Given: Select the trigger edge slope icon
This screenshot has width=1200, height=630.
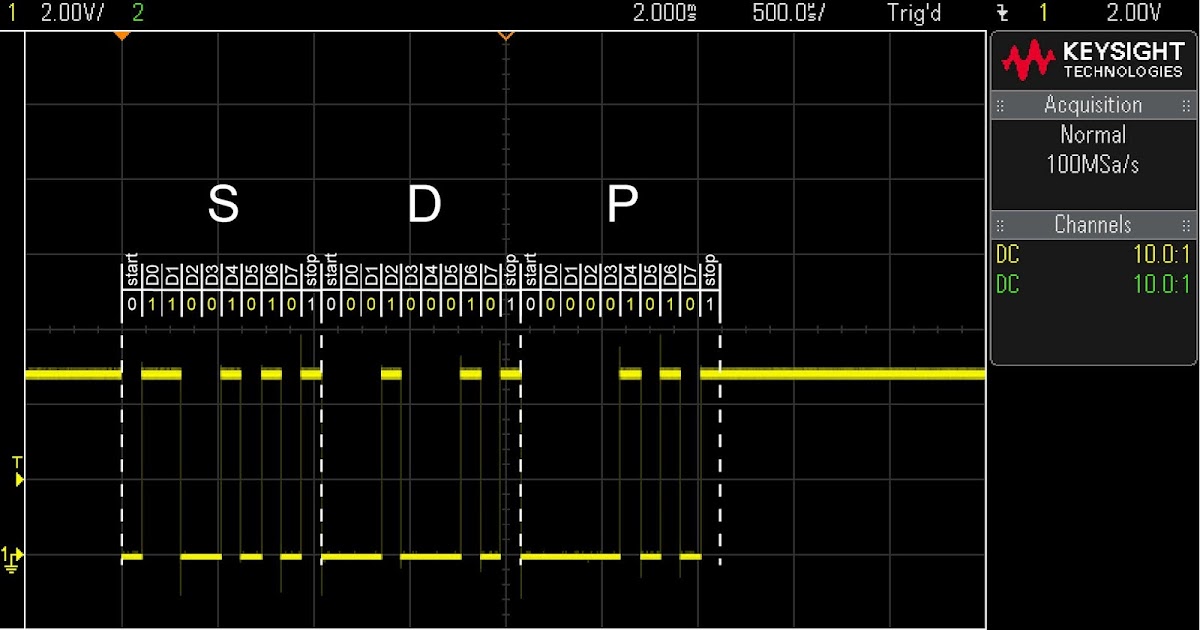Looking at the screenshot, I should (x=1003, y=14).
